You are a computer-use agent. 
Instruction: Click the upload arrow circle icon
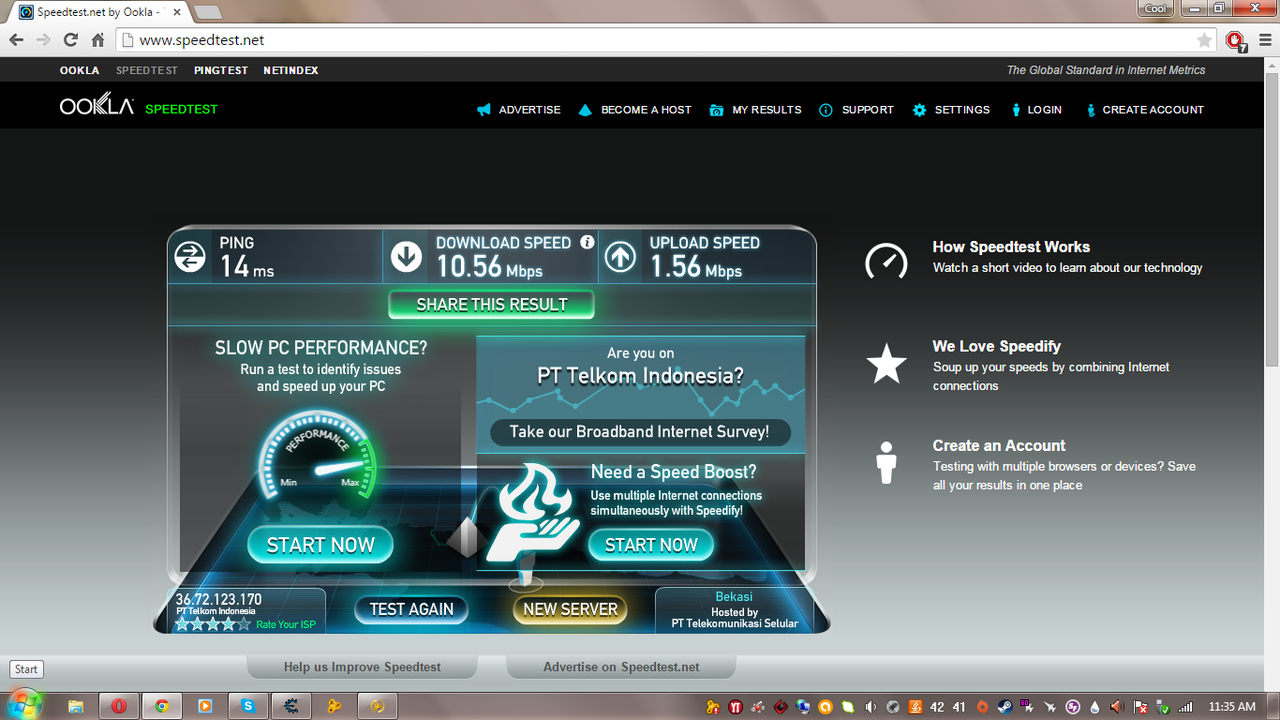click(621, 257)
